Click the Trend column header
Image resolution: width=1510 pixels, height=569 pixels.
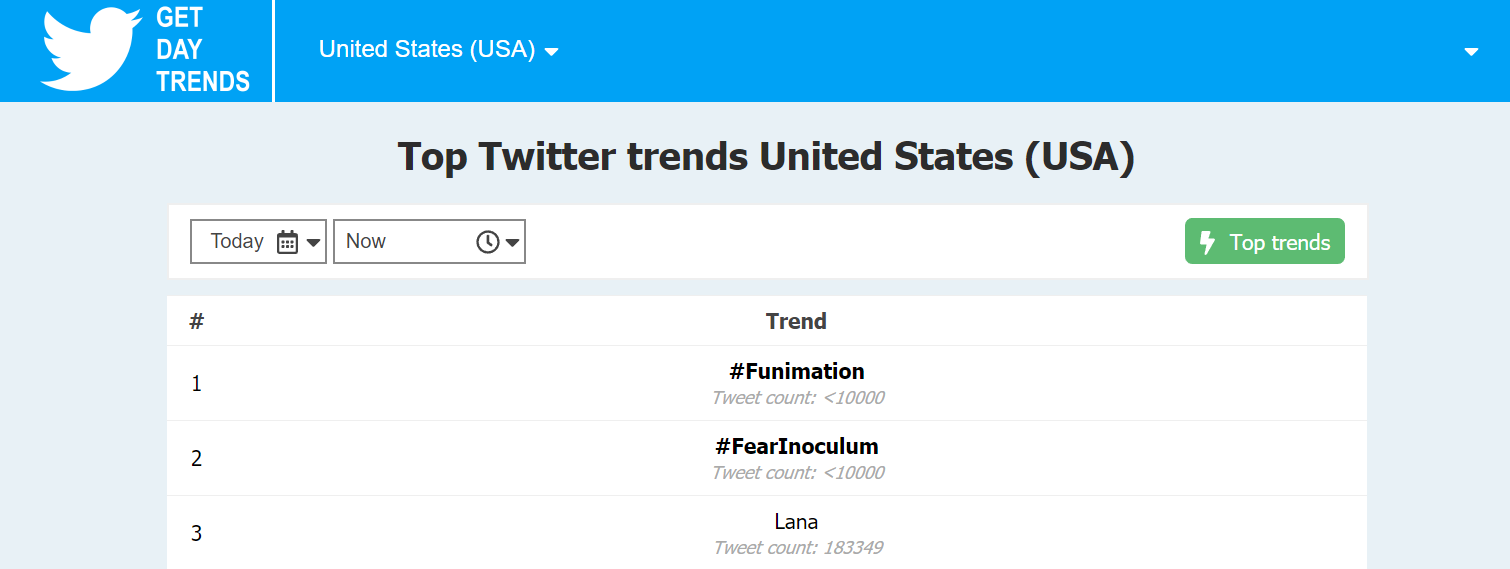click(796, 321)
